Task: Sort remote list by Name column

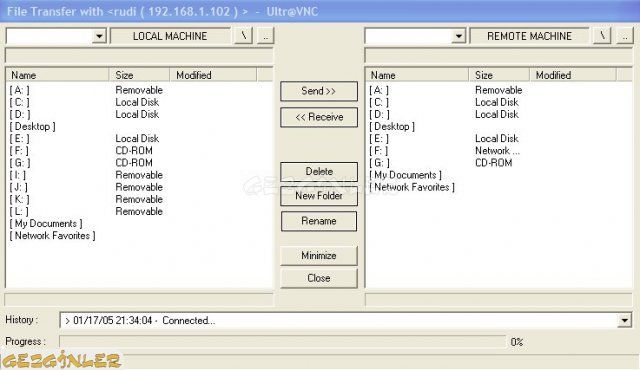Action: pyautogui.click(x=417, y=75)
